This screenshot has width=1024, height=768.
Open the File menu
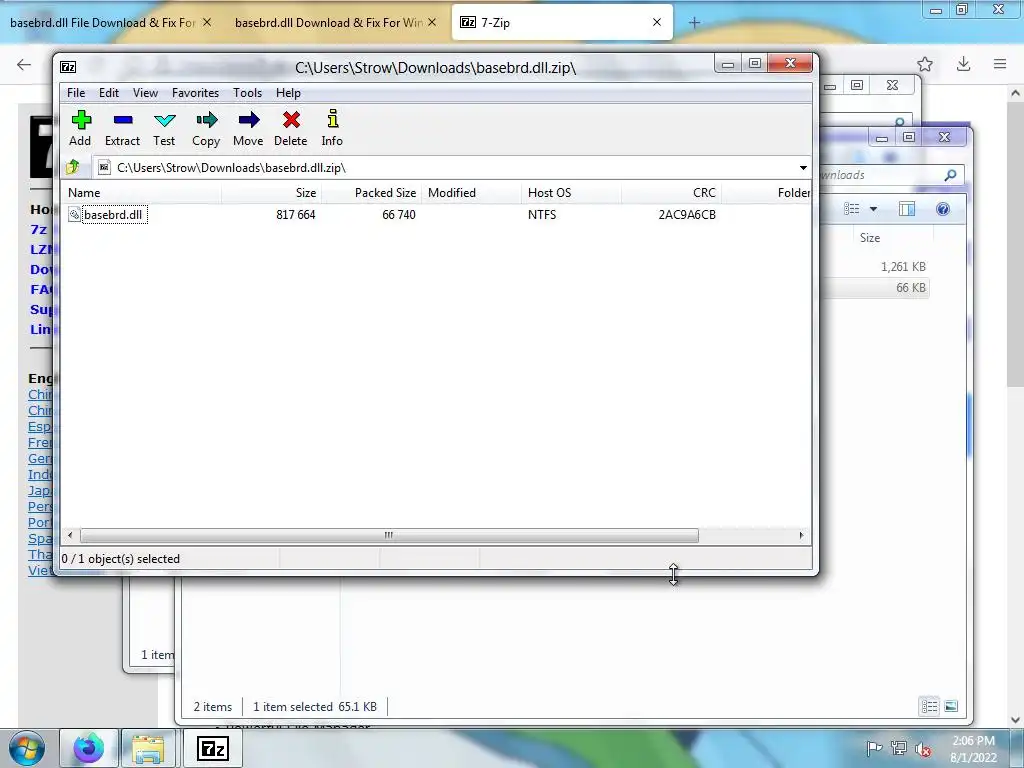(x=76, y=93)
